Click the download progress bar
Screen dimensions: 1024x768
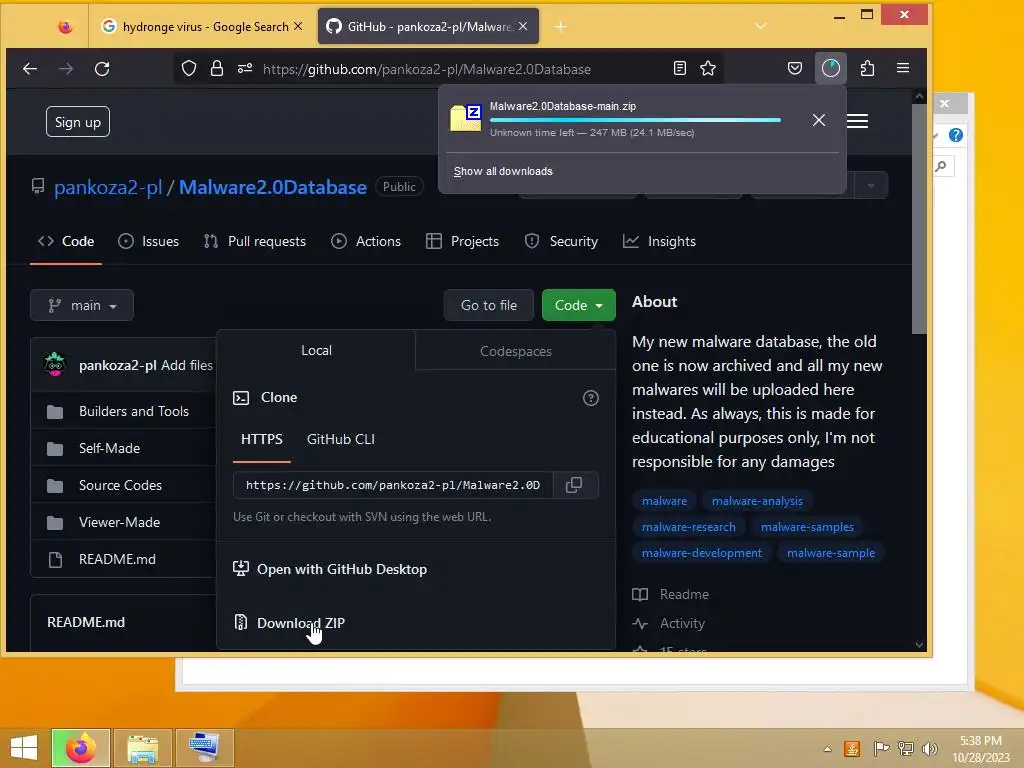635,120
